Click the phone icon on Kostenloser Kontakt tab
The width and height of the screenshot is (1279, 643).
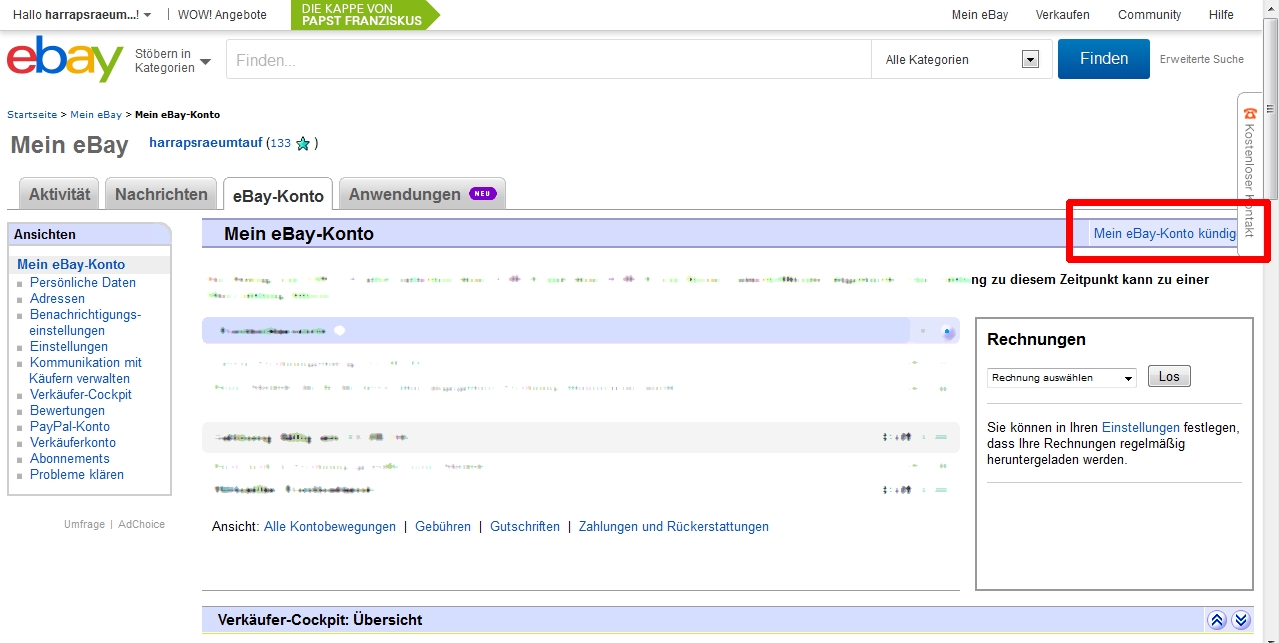click(x=1249, y=113)
